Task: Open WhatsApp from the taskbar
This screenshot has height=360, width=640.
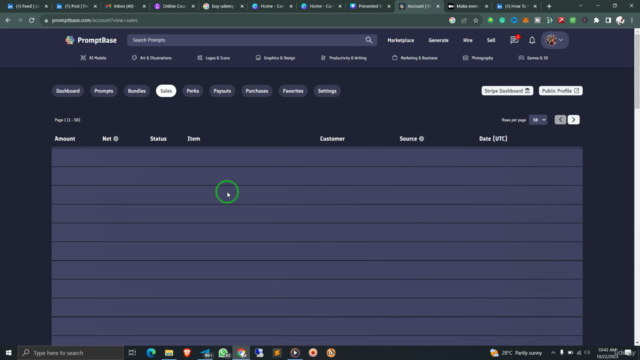Action: (223, 353)
